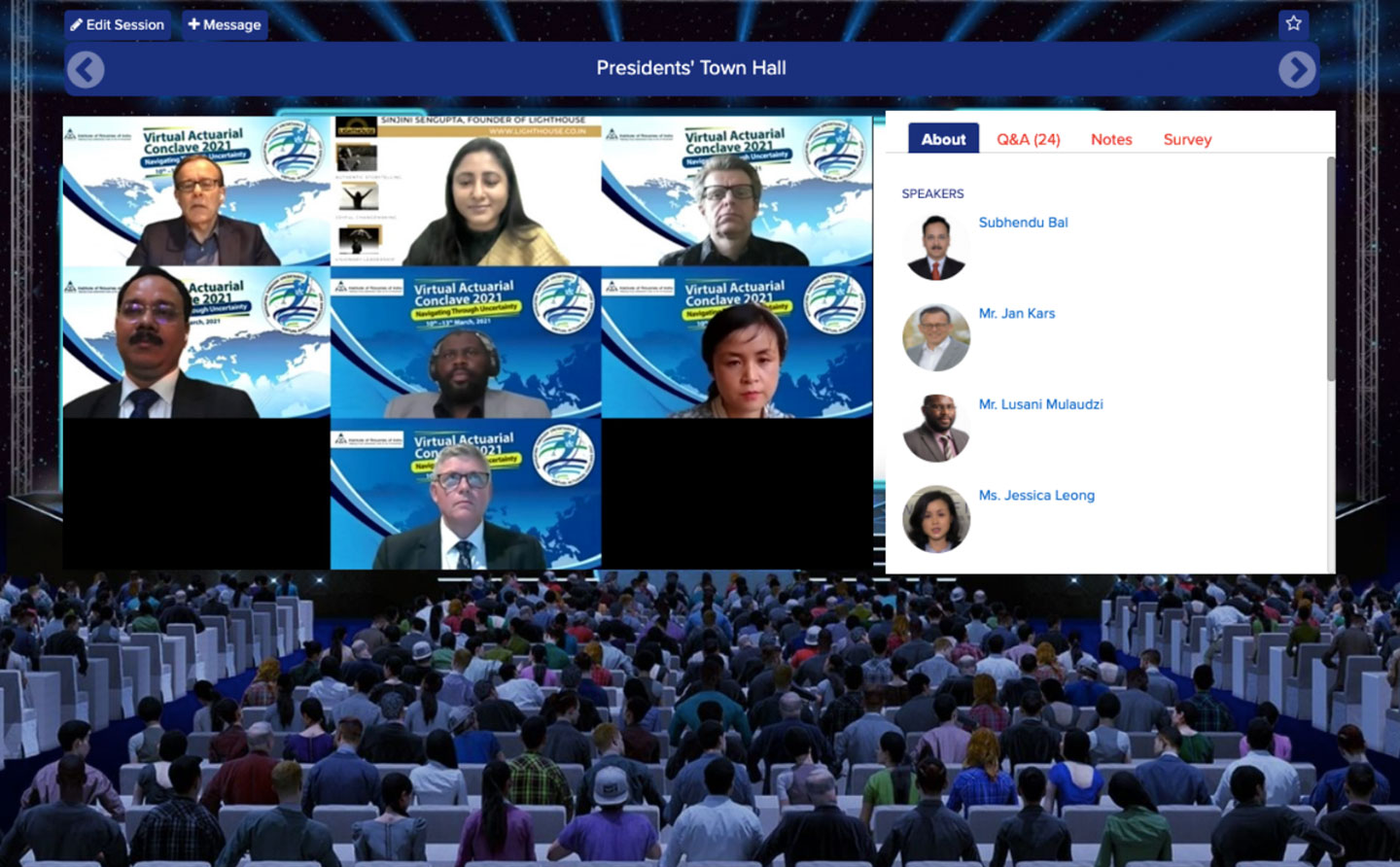
Task: Click the Presidents' Town Hall title bar
Action: pyautogui.click(x=691, y=68)
